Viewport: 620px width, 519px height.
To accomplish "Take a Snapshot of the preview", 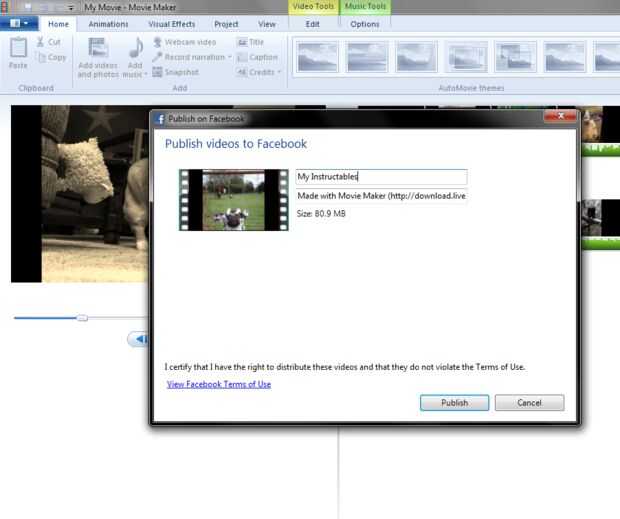I will point(176,72).
